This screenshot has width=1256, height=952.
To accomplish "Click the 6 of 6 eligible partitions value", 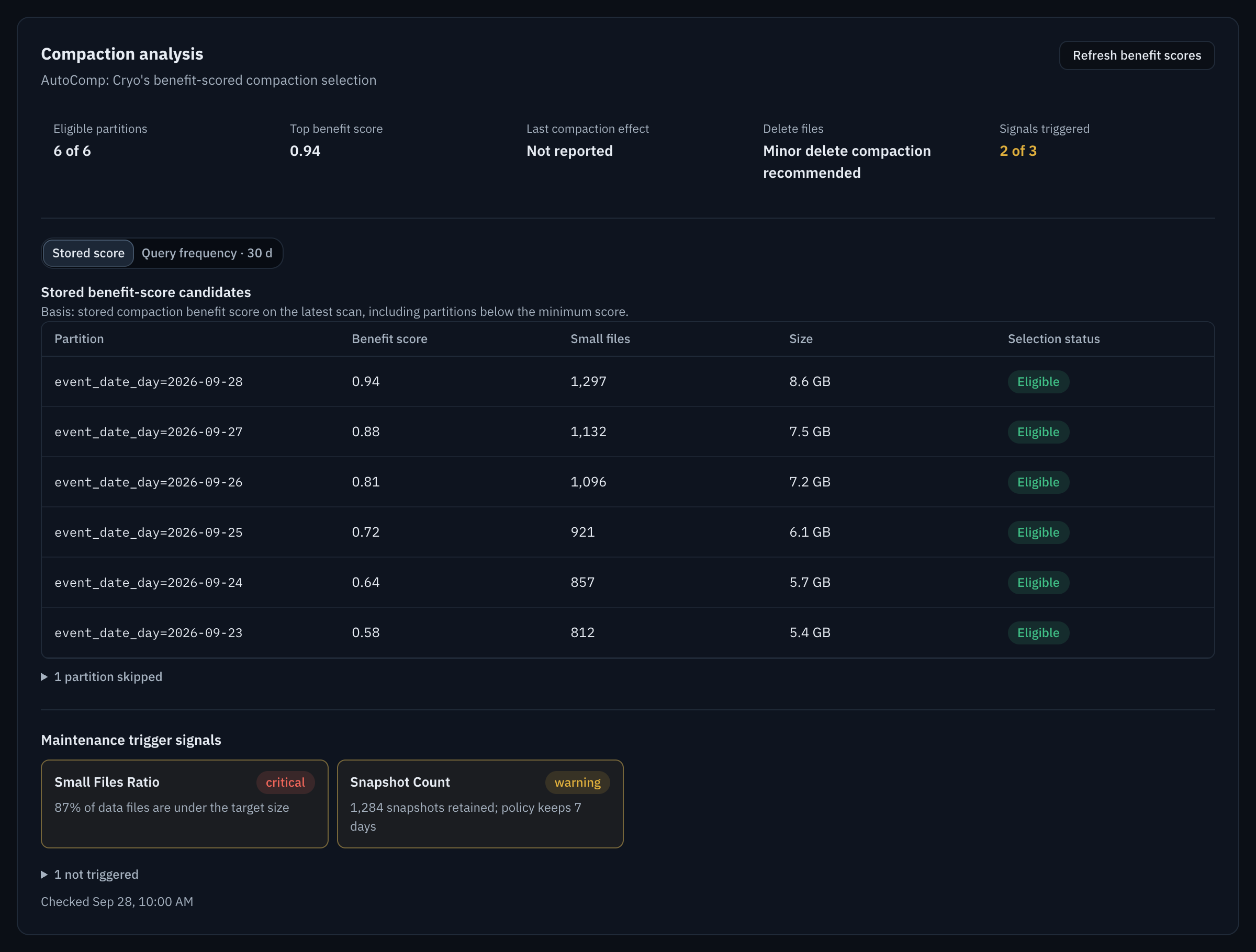I will click(x=72, y=151).
